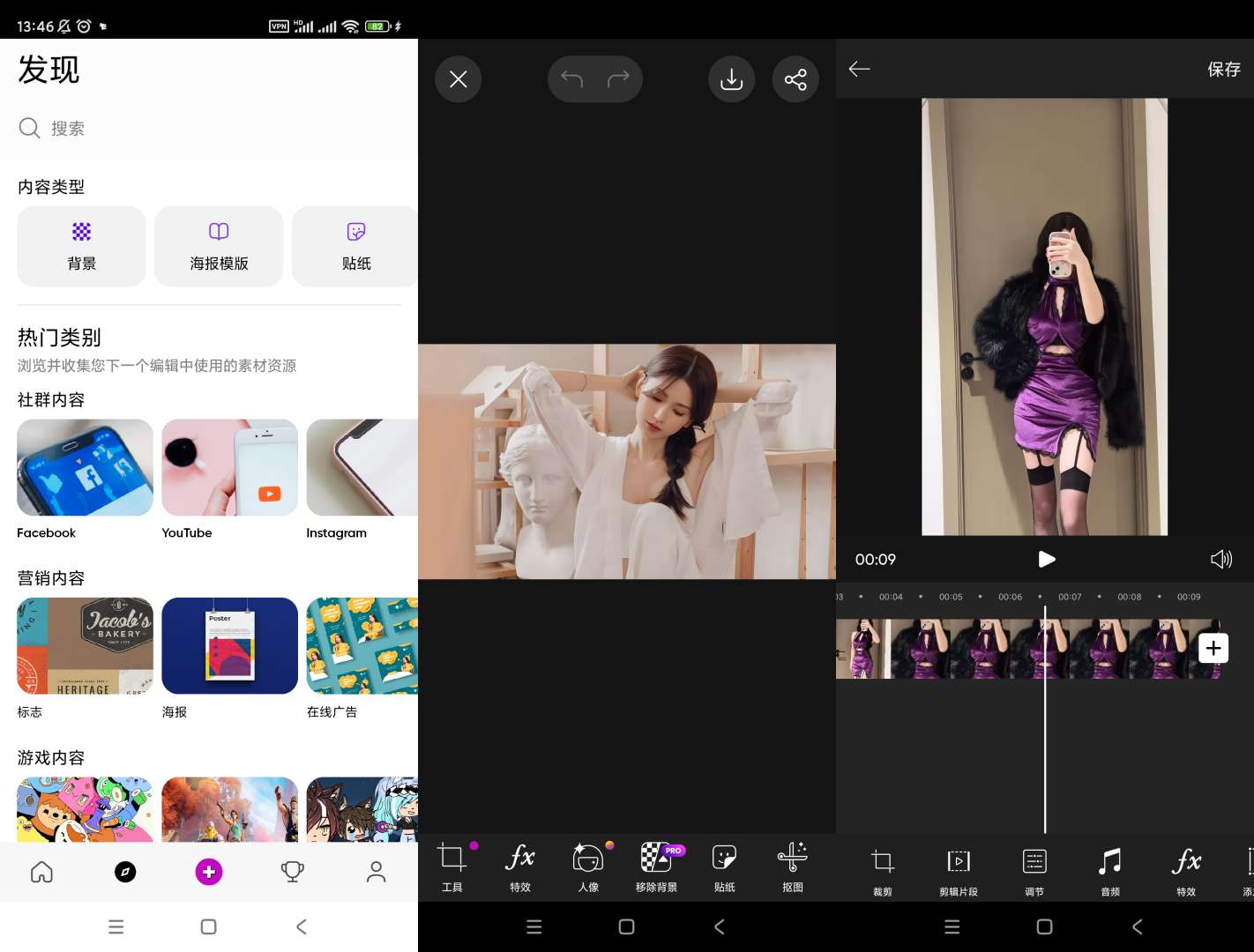Screen dimensions: 1254x952
Task: Tap the 移除背景 remove background tool
Action: coord(656,866)
